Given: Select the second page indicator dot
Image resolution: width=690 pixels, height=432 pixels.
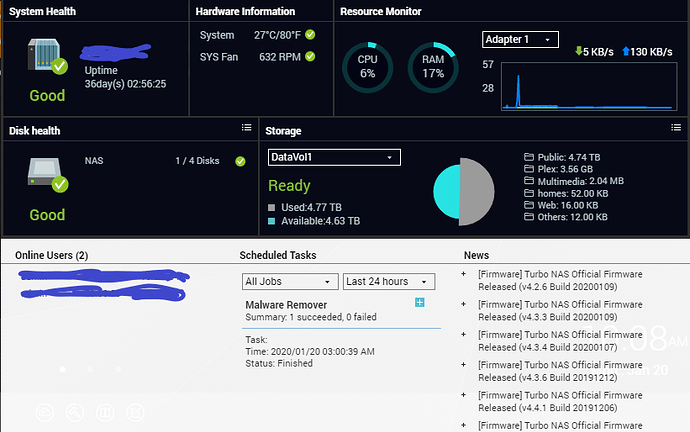Looking at the screenshot, I should tap(90, 370).
